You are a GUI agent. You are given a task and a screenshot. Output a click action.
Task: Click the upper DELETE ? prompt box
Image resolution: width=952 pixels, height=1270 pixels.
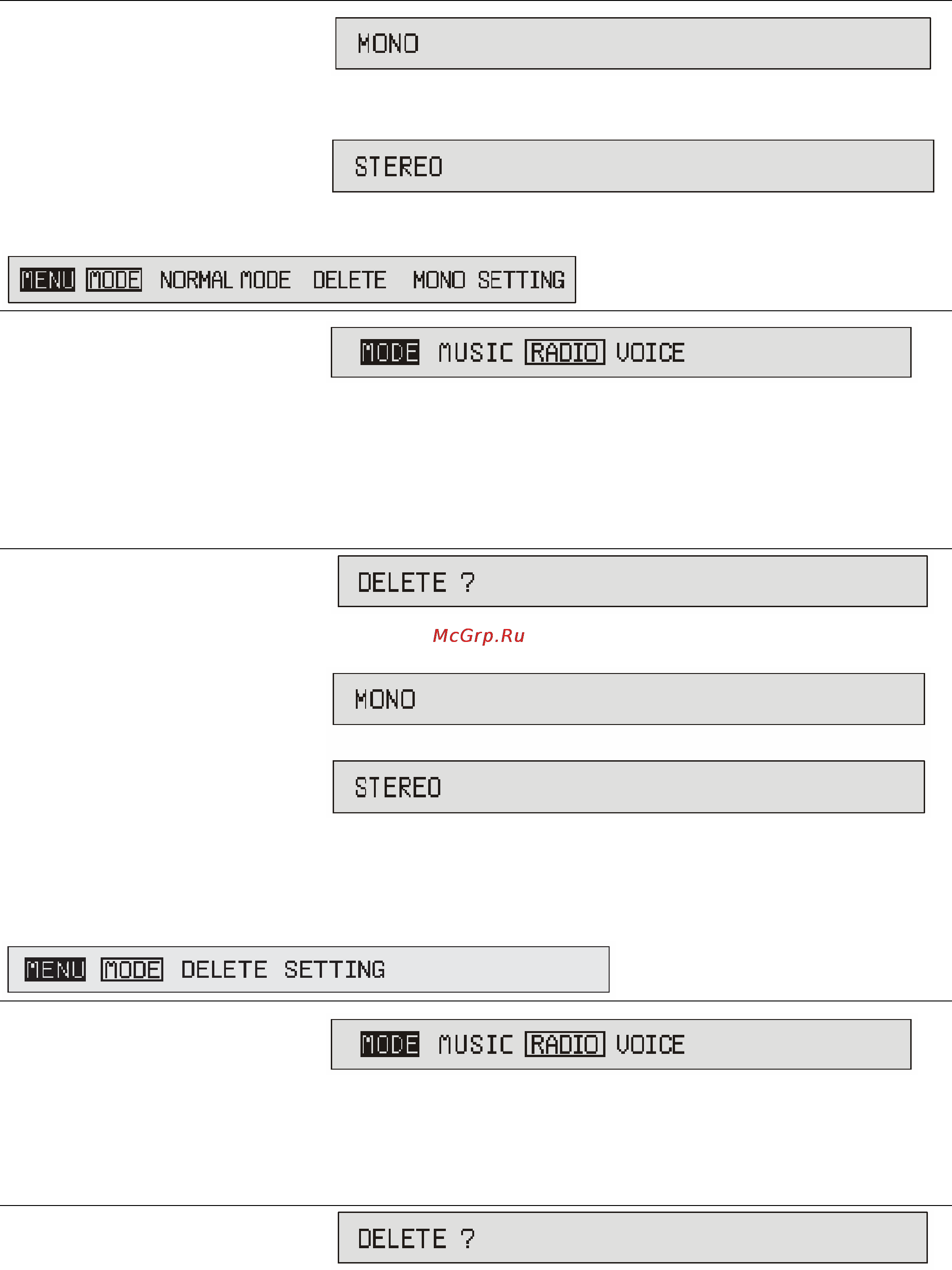click(632, 581)
